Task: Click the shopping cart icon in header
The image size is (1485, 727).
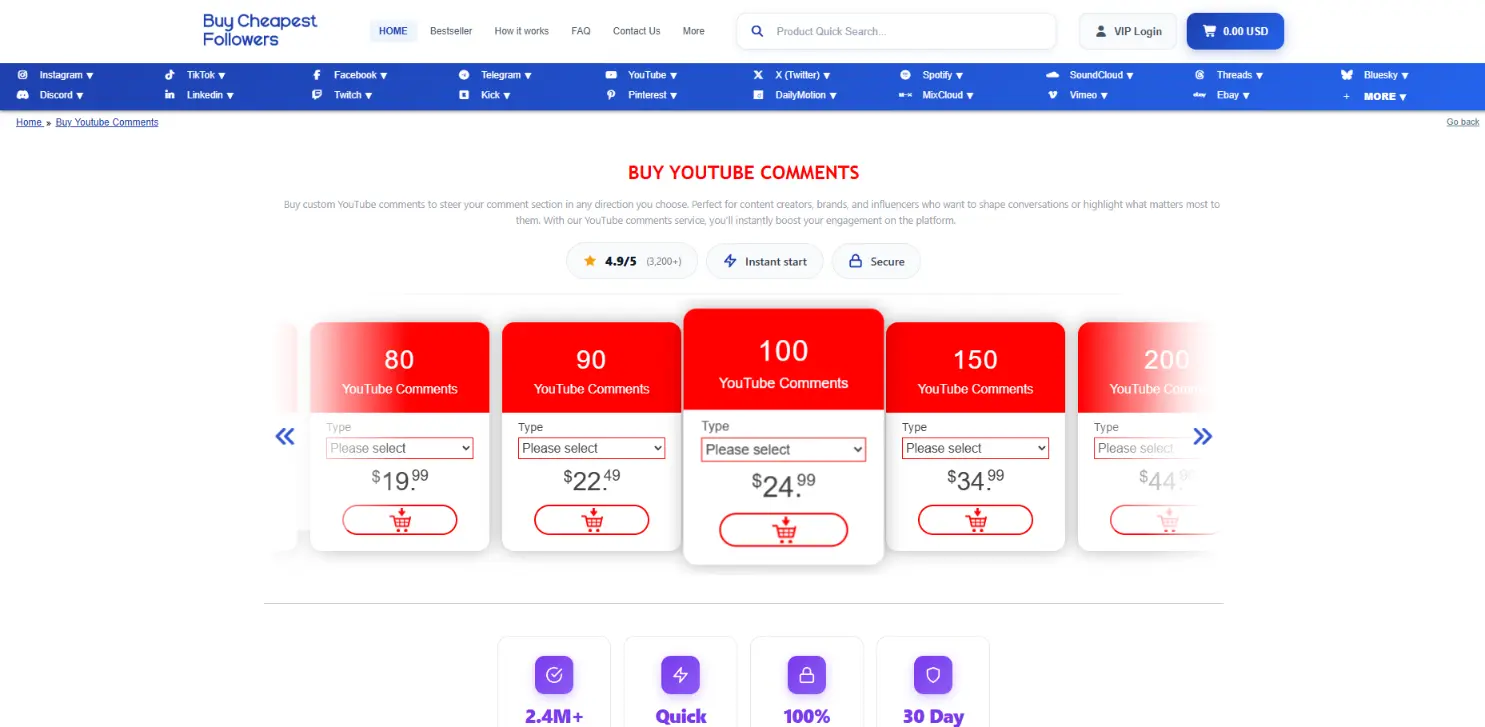Action: [x=1210, y=31]
